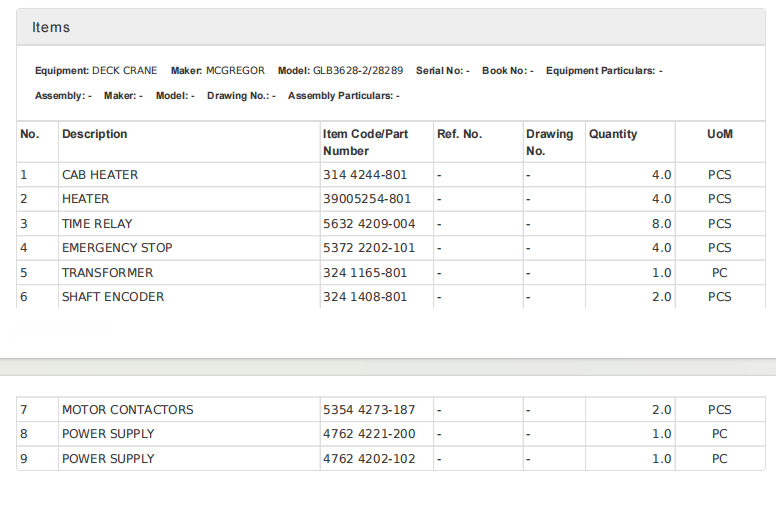This screenshot has width=776, height=518.
Task: Click the Drawing No. column header
Action: pyautogui.click(x=550, y=142)
